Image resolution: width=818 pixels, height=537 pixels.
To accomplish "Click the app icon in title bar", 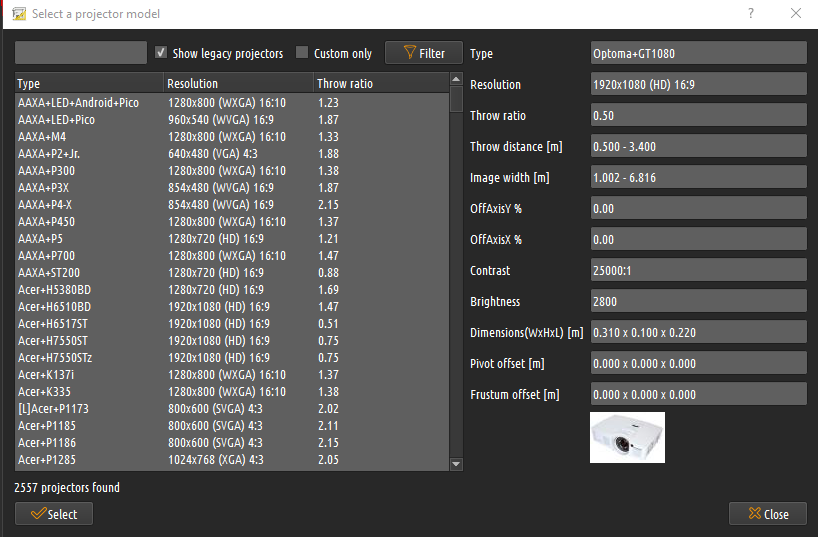I will pyautogui.click(x=17, y=14).
